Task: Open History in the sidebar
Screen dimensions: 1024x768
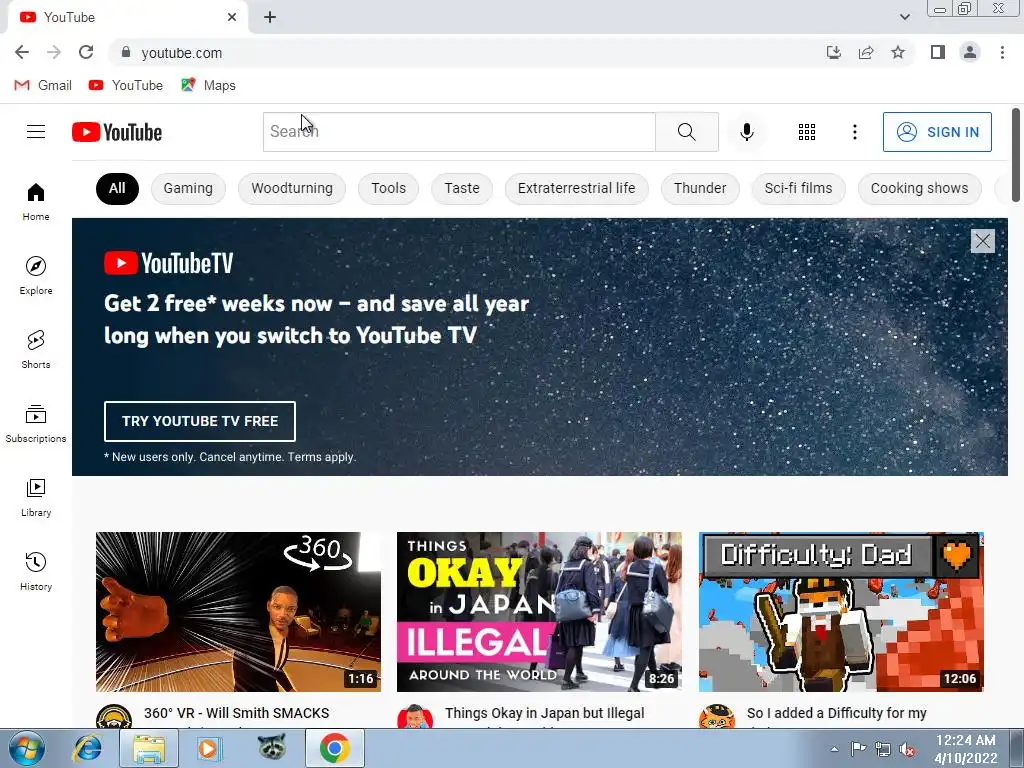Action: tap(36, 571)
